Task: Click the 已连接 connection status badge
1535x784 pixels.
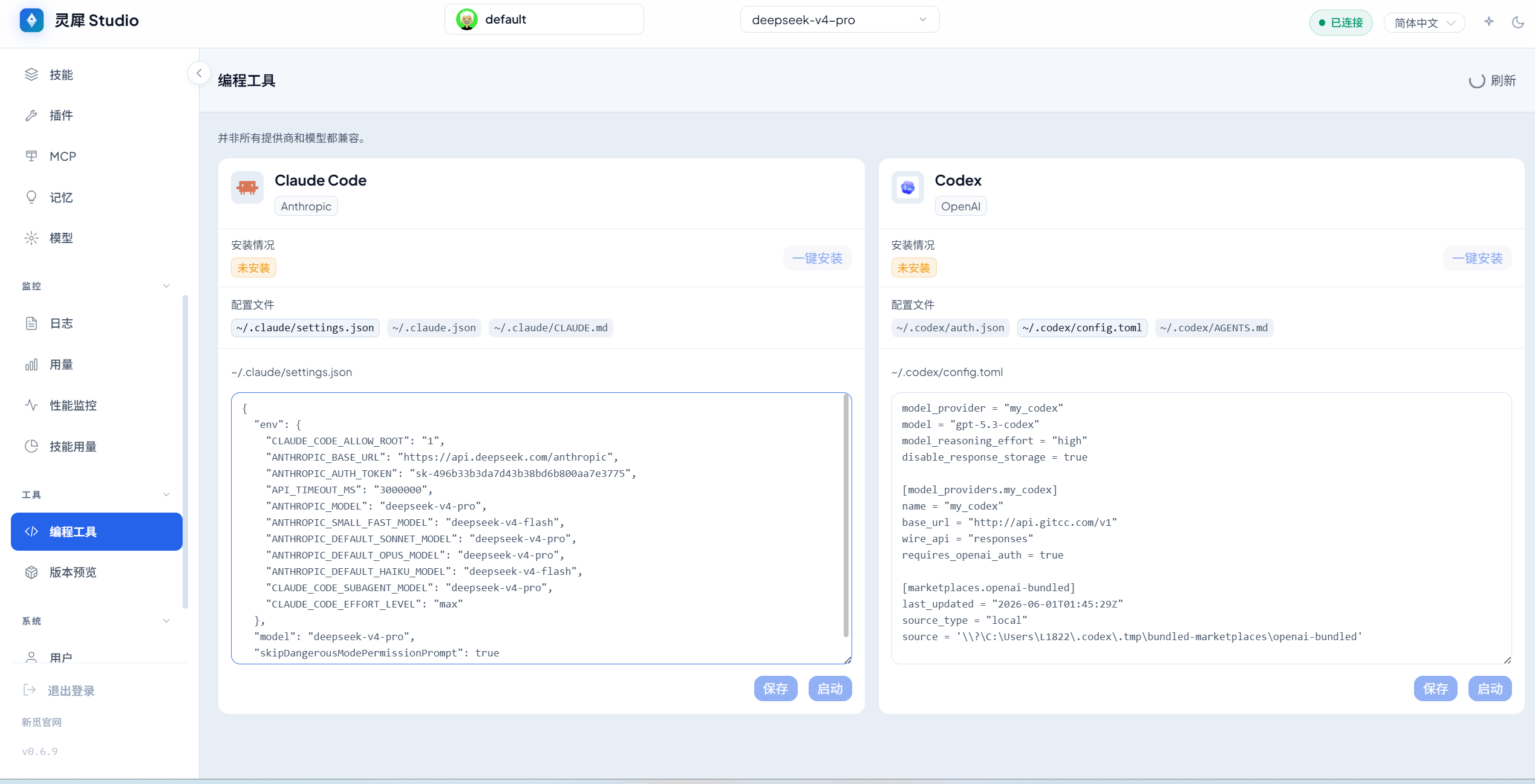Action: [1341, 22]
